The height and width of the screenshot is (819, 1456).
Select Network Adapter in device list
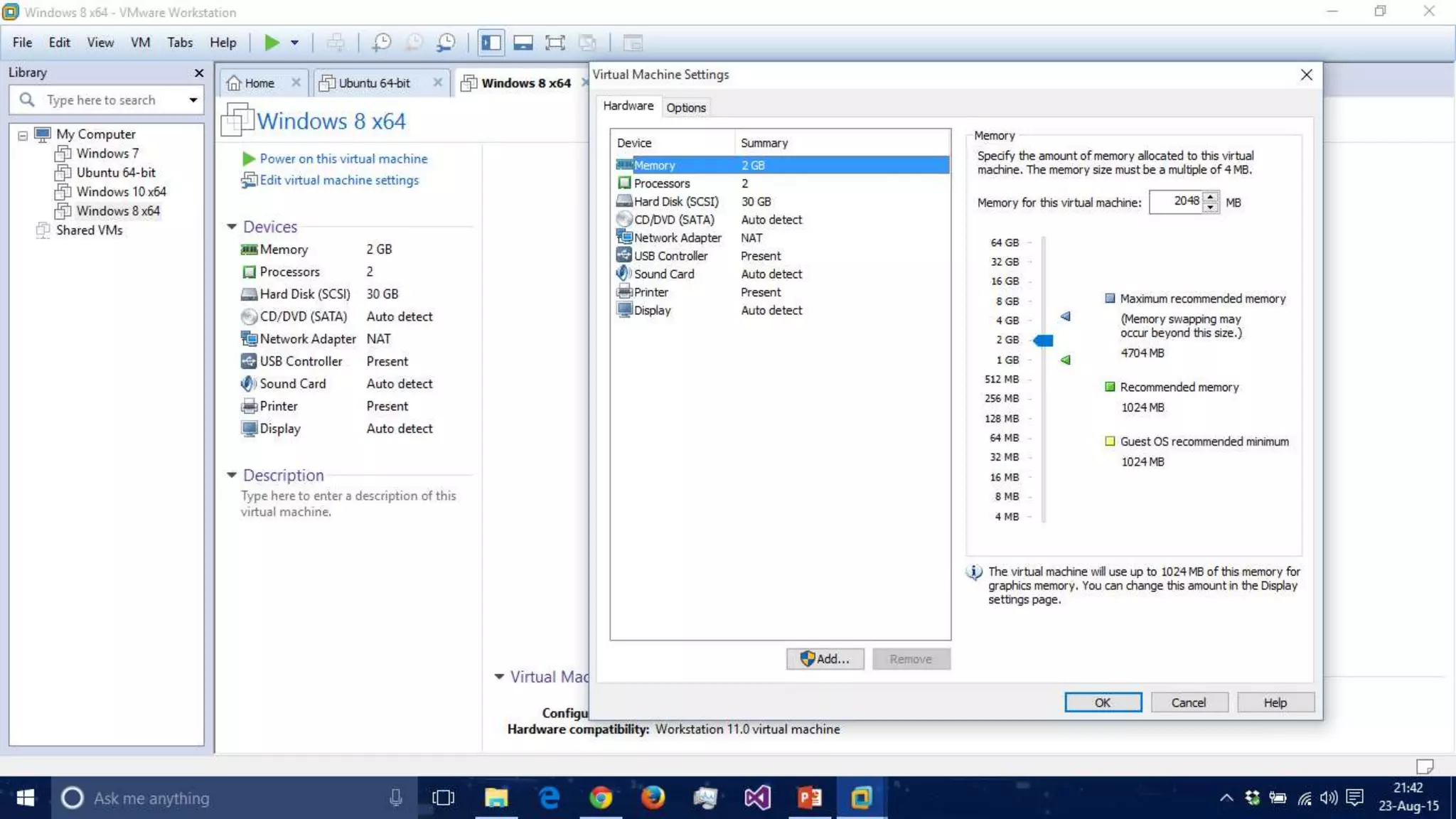(677, 238)
